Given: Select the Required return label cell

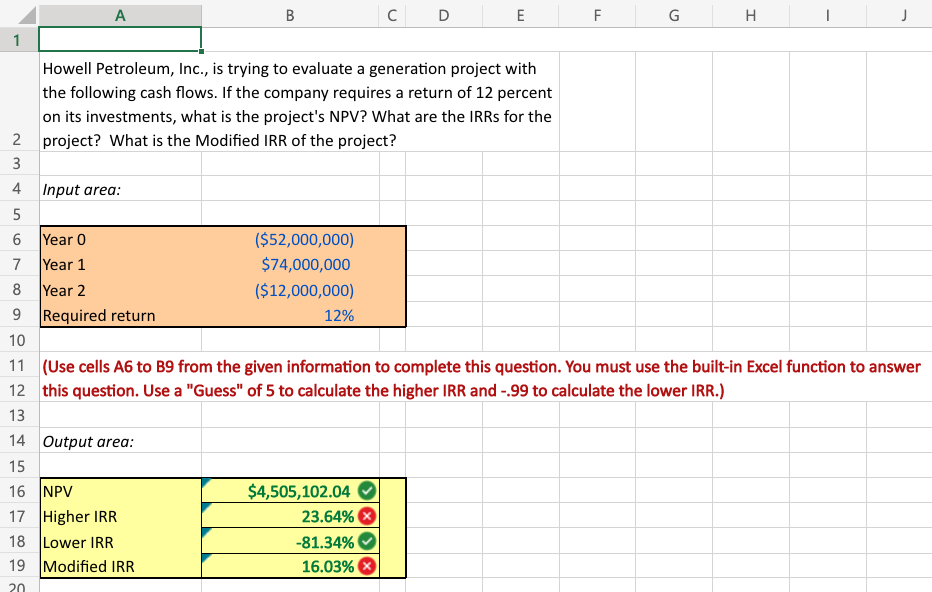Looking at the screenshot, I should tap(119, 315).
